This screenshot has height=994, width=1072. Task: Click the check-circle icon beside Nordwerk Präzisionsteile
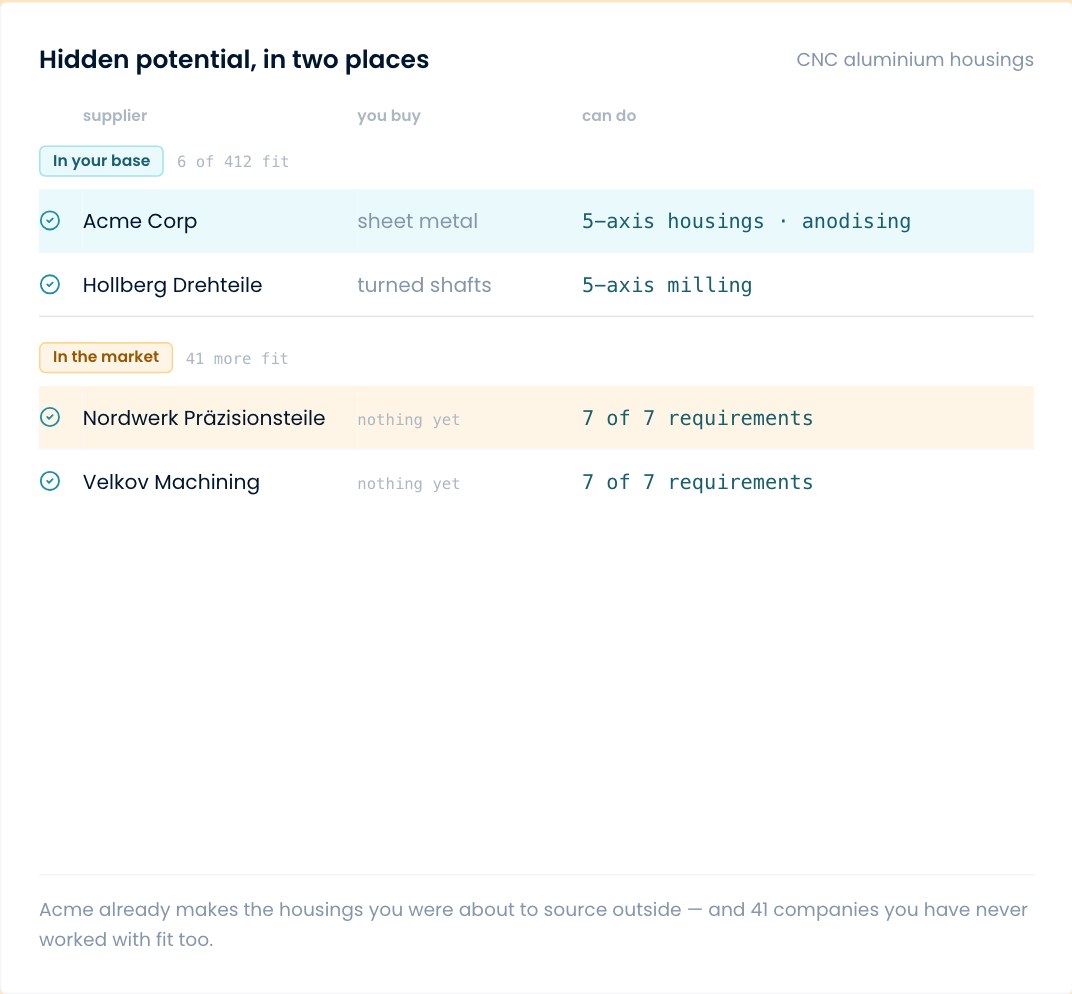(x=50, y=417)
